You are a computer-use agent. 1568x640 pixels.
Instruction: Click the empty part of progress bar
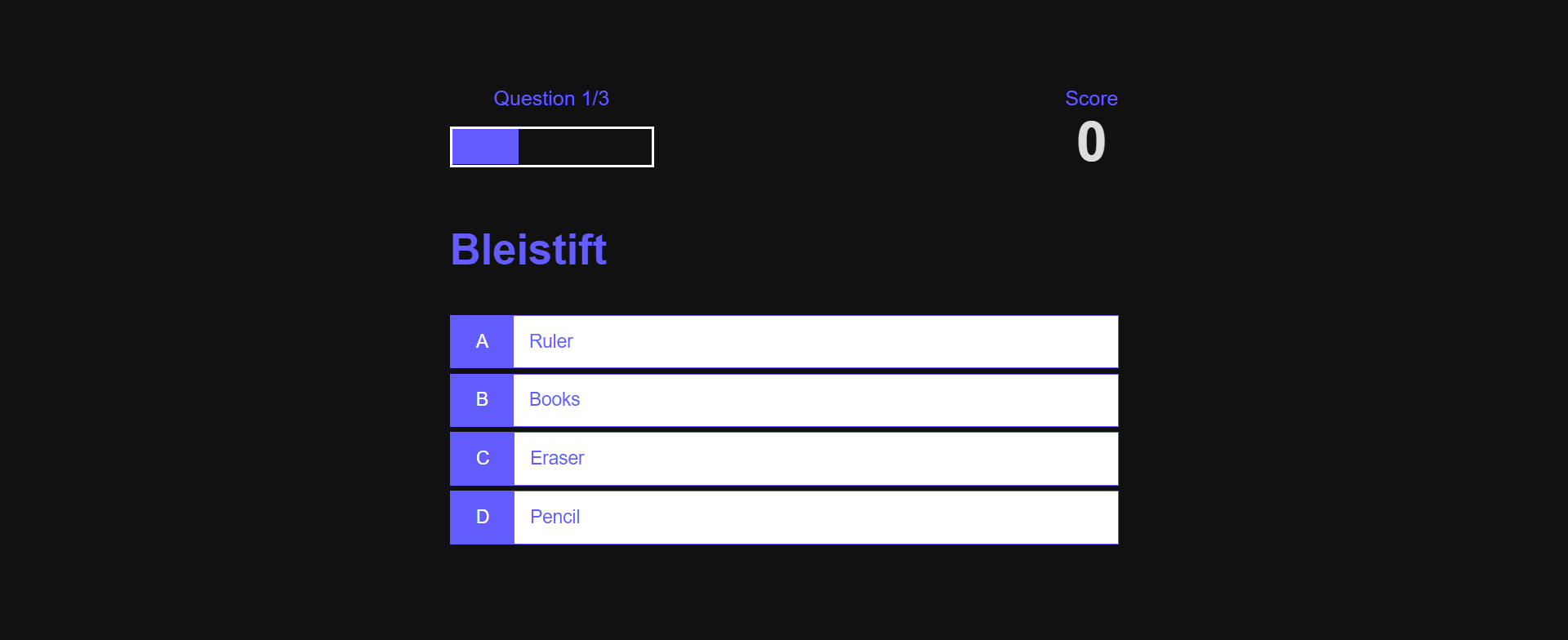coord(585,147)
